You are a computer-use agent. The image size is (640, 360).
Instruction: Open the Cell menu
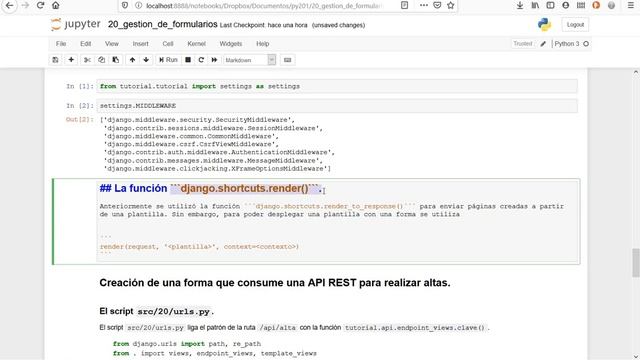pos(168,44)
